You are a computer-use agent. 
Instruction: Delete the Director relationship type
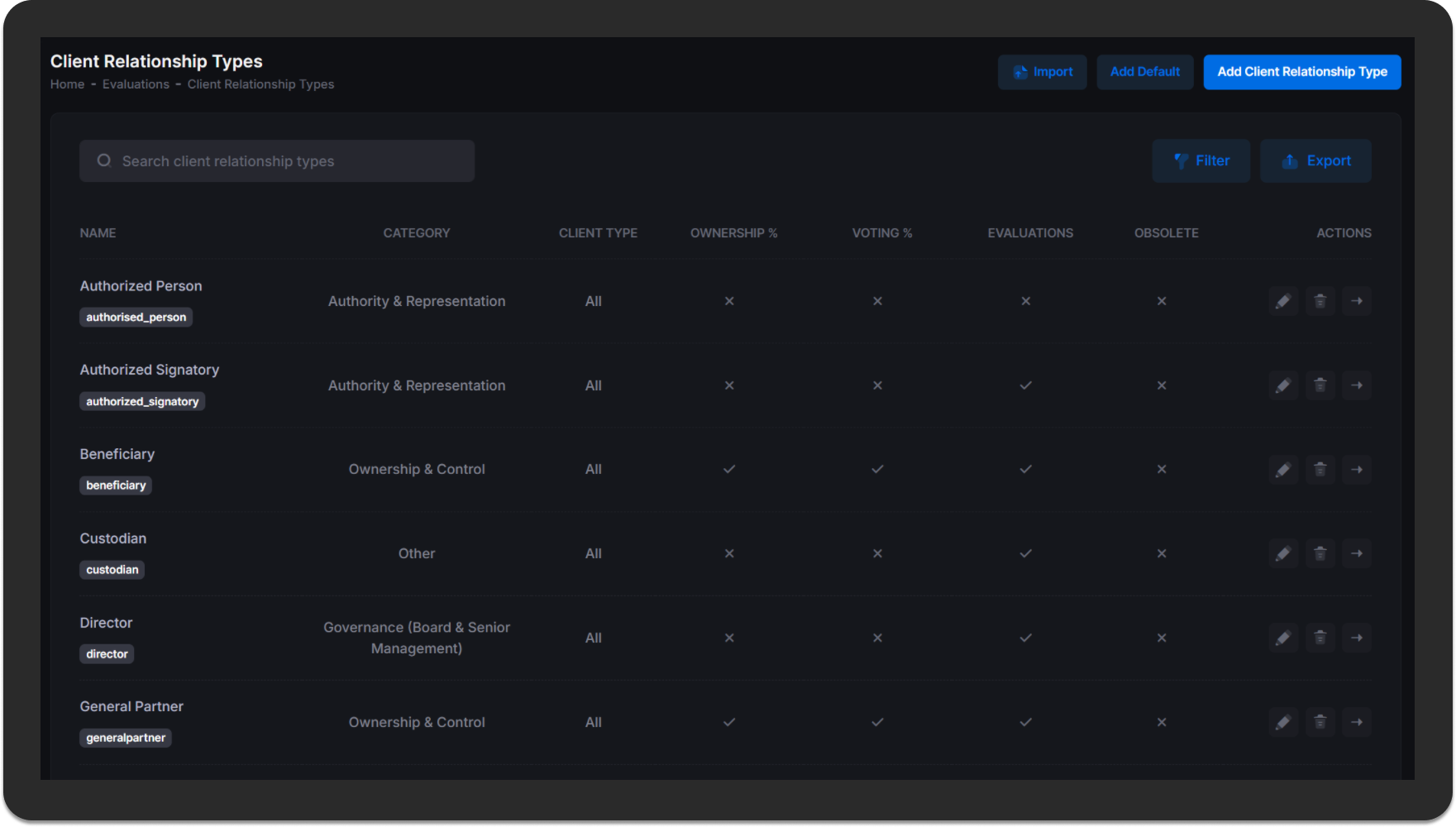1320,638
